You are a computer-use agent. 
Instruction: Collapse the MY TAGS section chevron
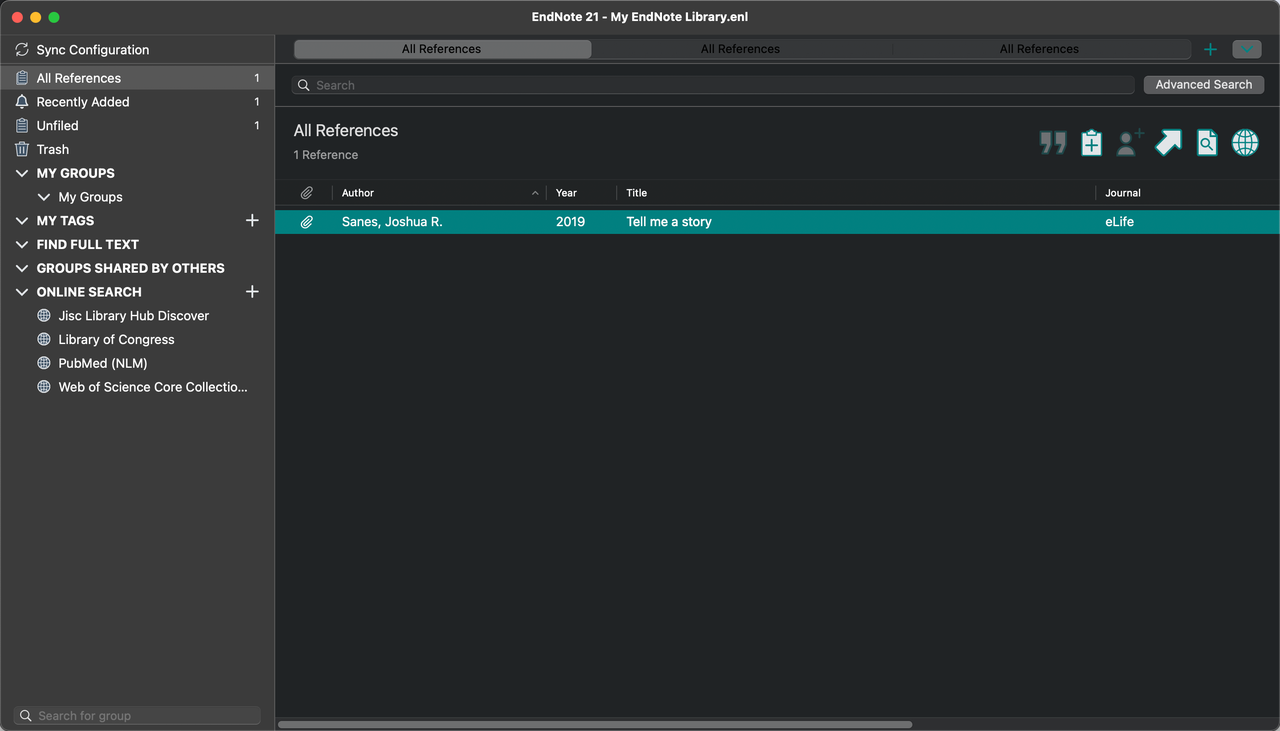22,221
